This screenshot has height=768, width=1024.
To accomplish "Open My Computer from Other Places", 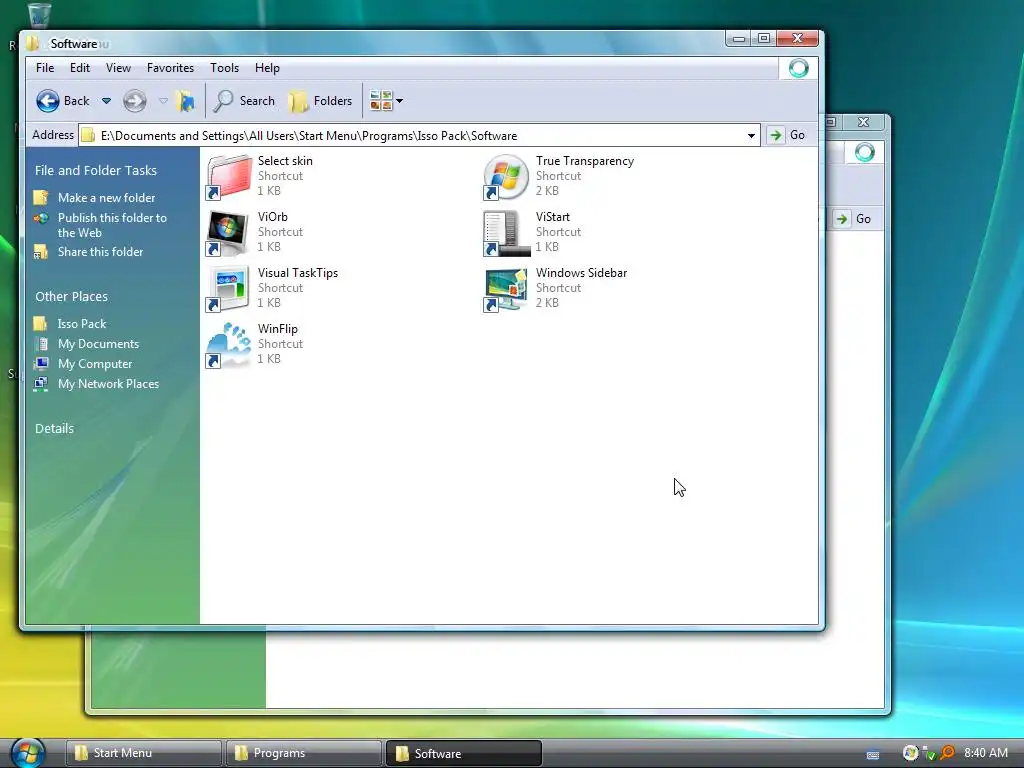I will tap(95, 364).
